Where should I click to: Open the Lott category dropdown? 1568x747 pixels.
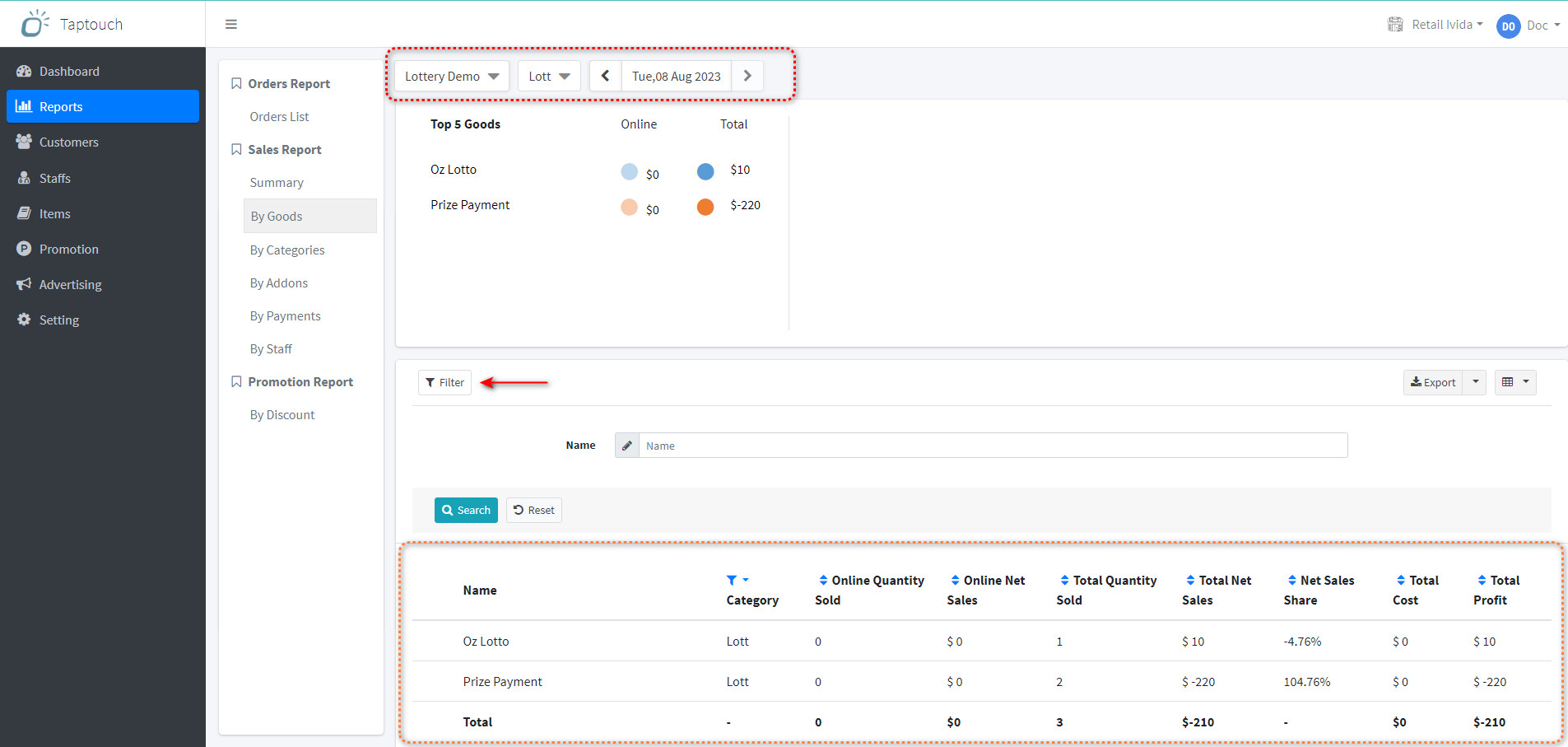tap(549, 76)
